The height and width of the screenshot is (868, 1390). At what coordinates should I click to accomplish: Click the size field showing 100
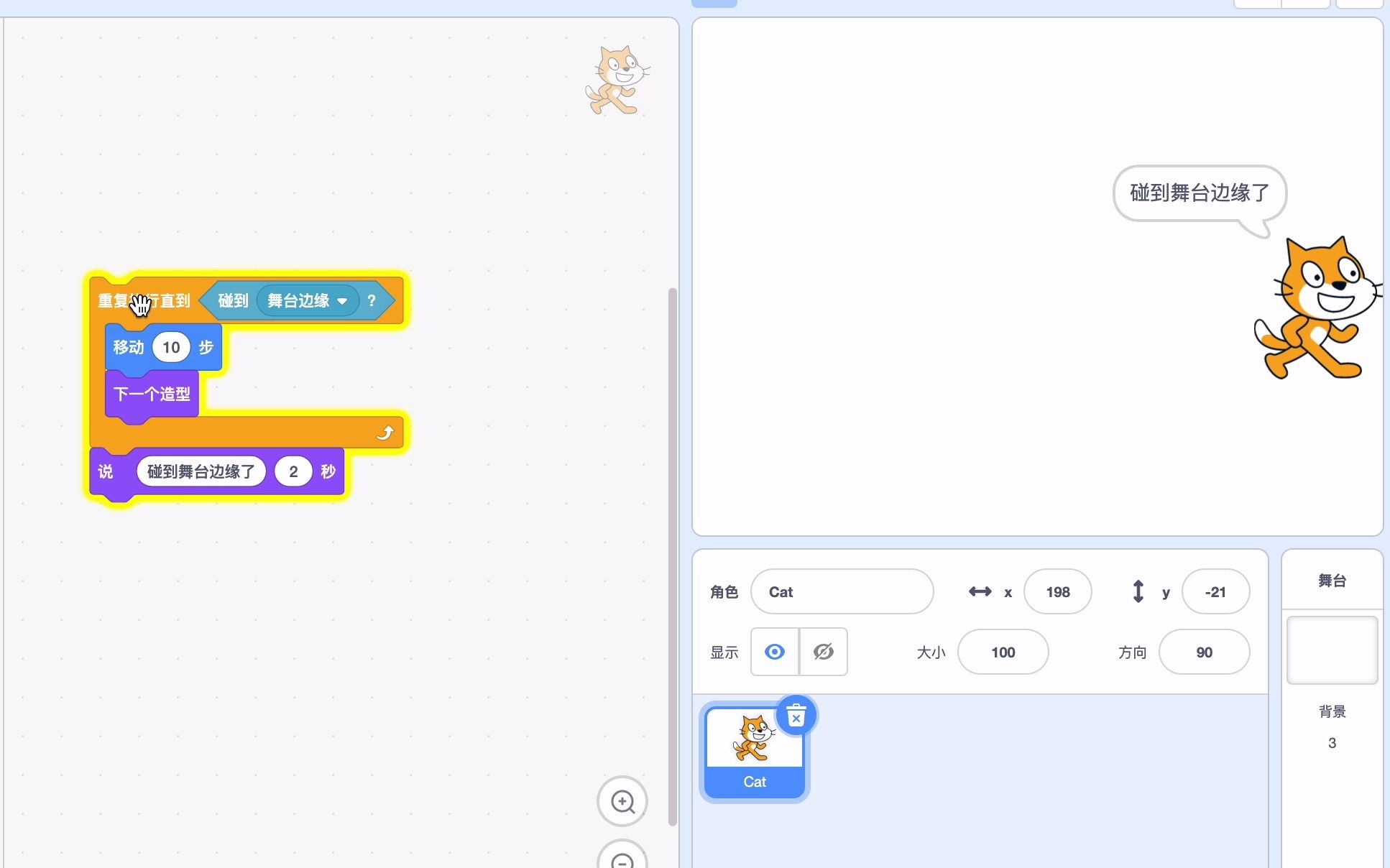(x=1003, y=652)
